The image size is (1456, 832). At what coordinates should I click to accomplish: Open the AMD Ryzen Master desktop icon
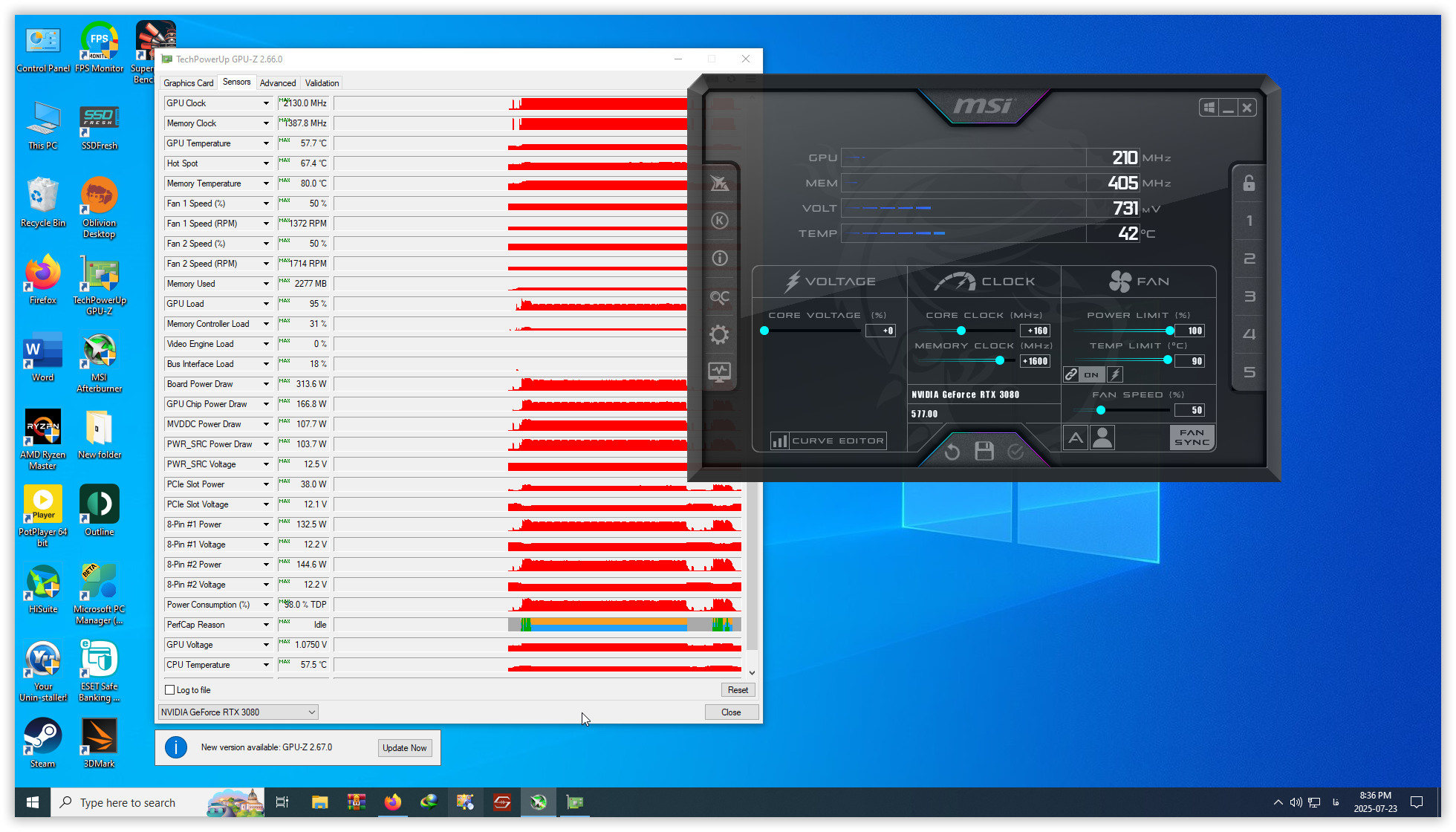(x=43, y=440)
